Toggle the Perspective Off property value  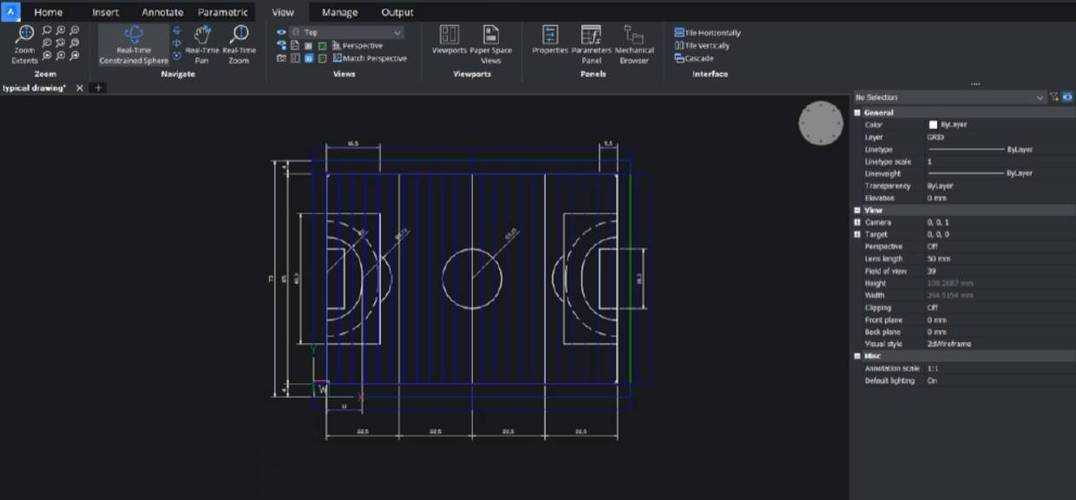[x=932, y=246]
